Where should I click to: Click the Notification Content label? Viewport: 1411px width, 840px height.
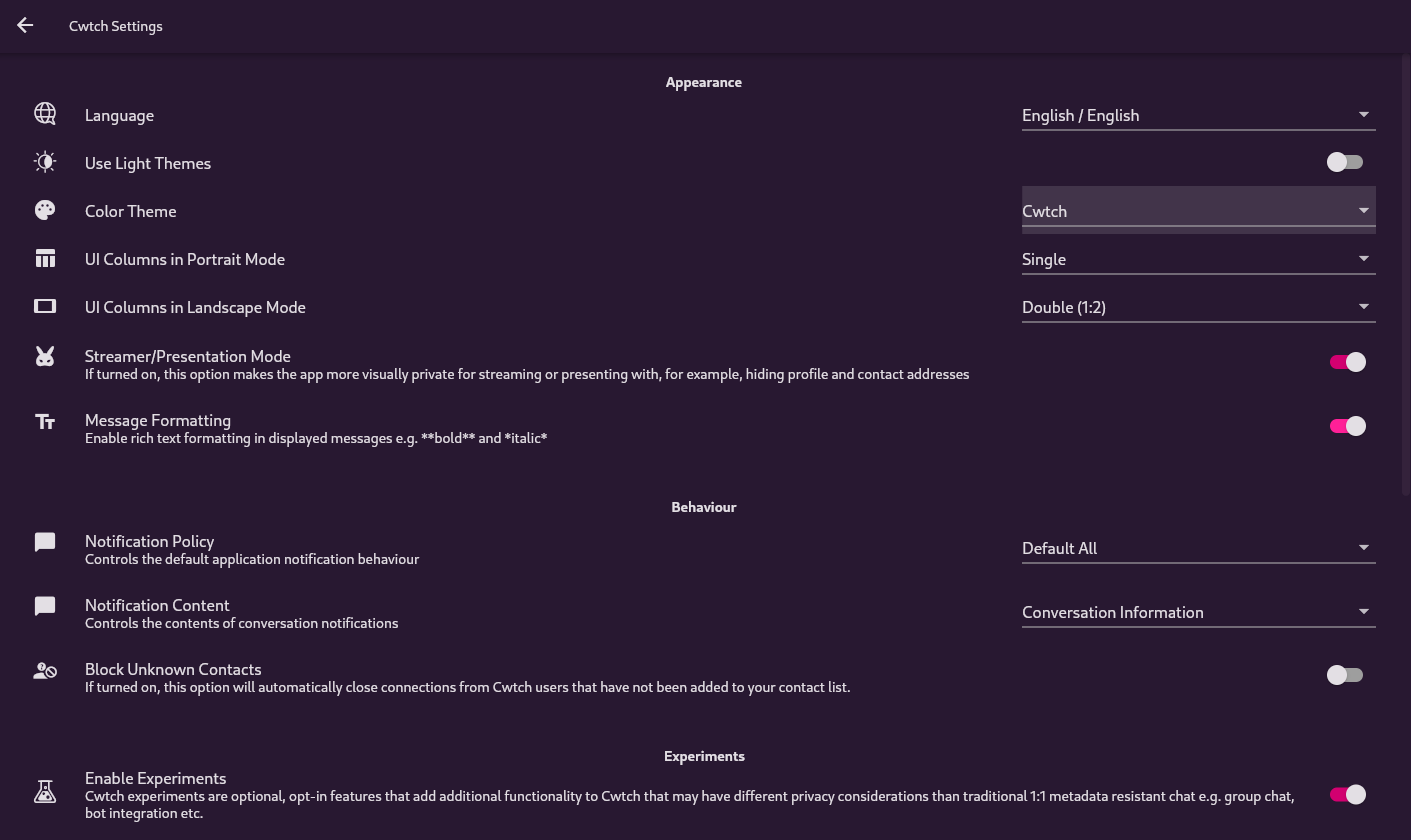[157, 605]
